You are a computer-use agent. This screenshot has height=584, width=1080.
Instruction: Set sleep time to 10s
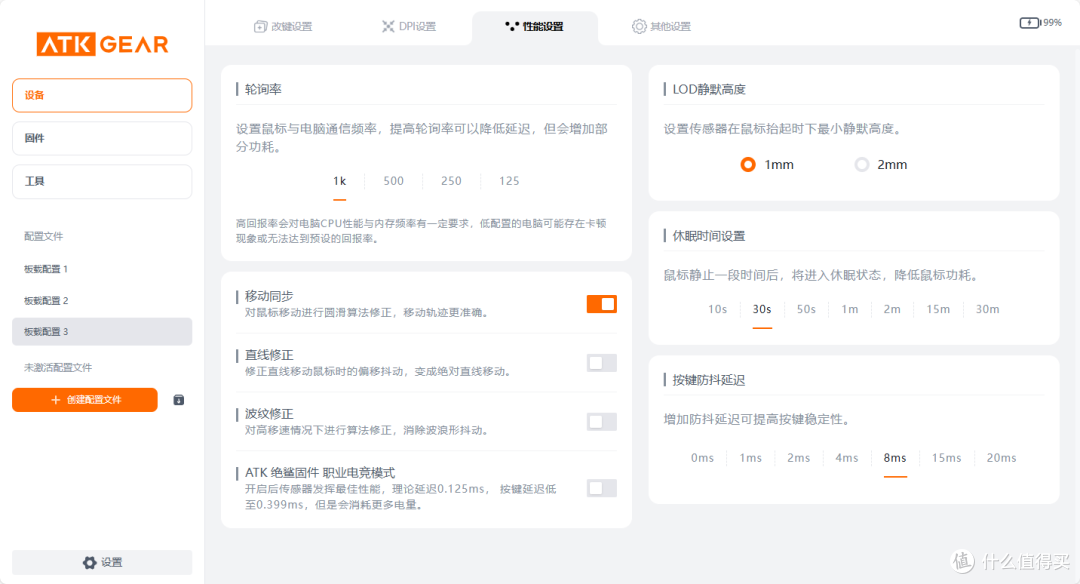718,309
